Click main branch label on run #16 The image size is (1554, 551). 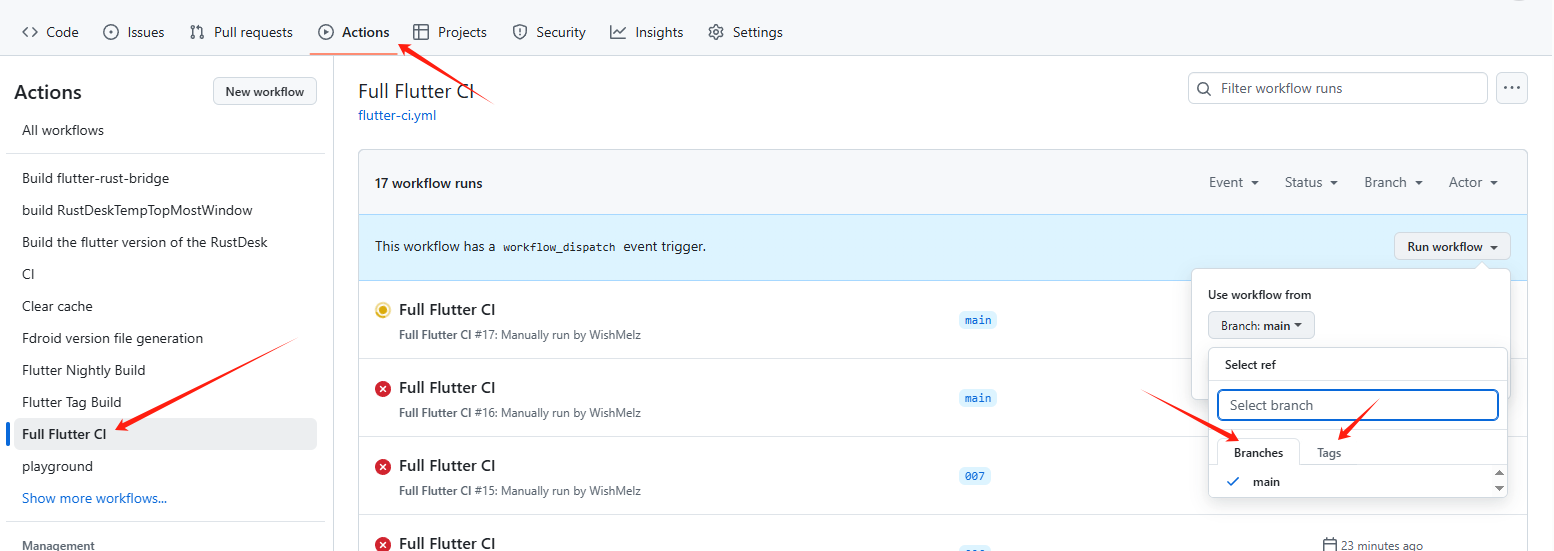coord(978,398)
